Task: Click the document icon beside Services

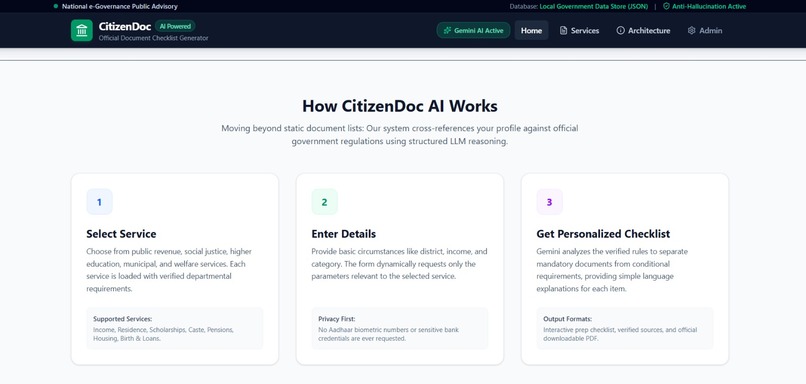Action: (564, 30)
